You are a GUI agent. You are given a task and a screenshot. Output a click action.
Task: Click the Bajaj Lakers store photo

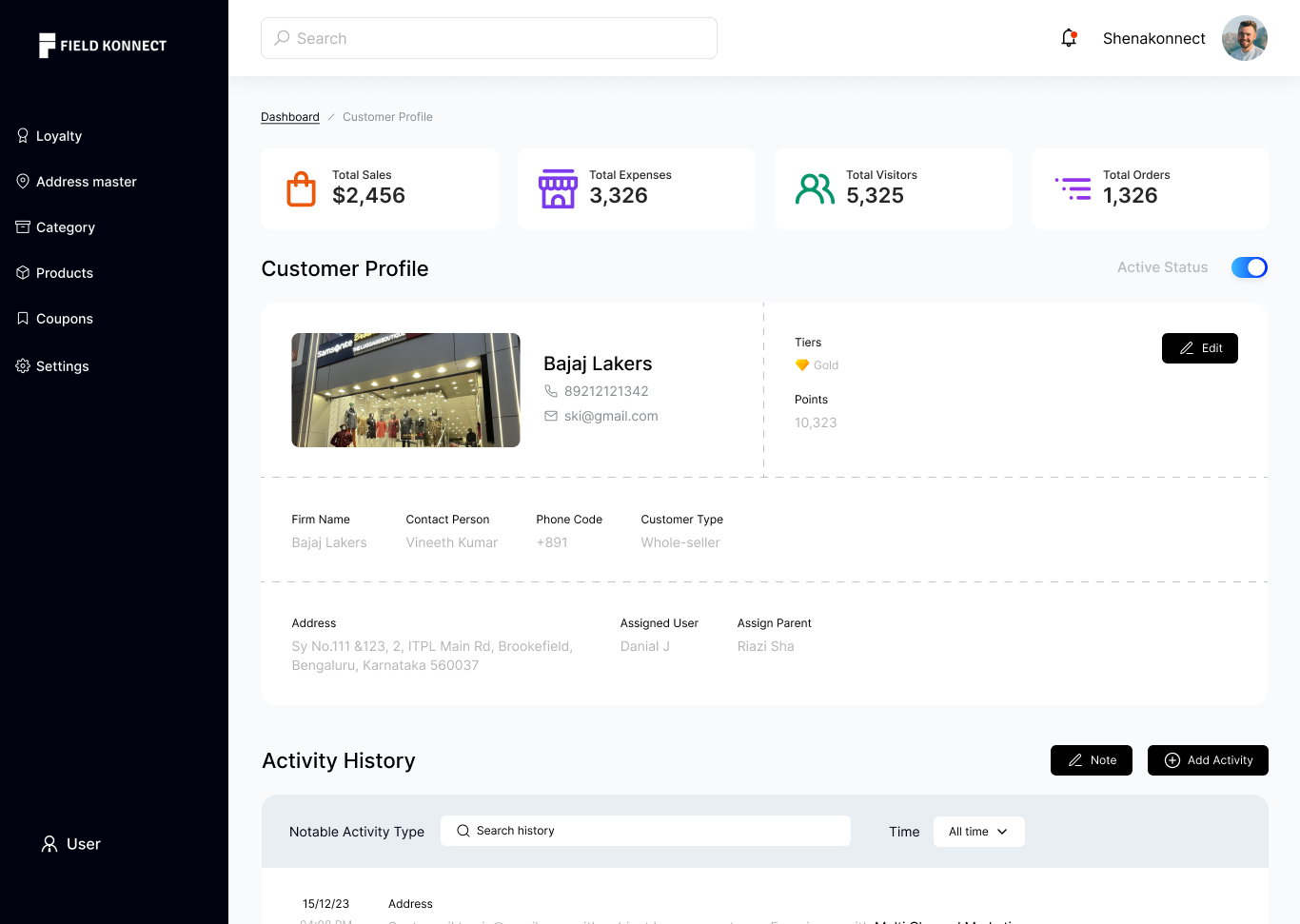click(x=405, y=390)
